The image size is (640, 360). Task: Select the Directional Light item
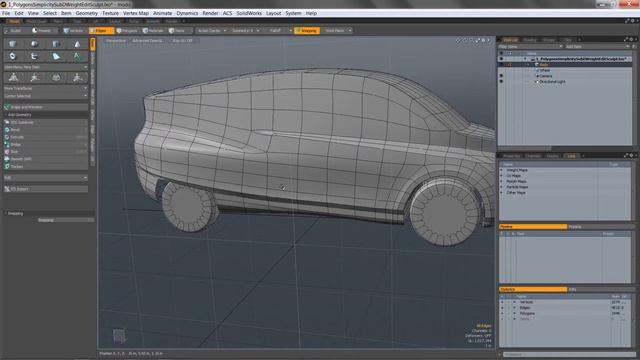(x=551, y=82)
